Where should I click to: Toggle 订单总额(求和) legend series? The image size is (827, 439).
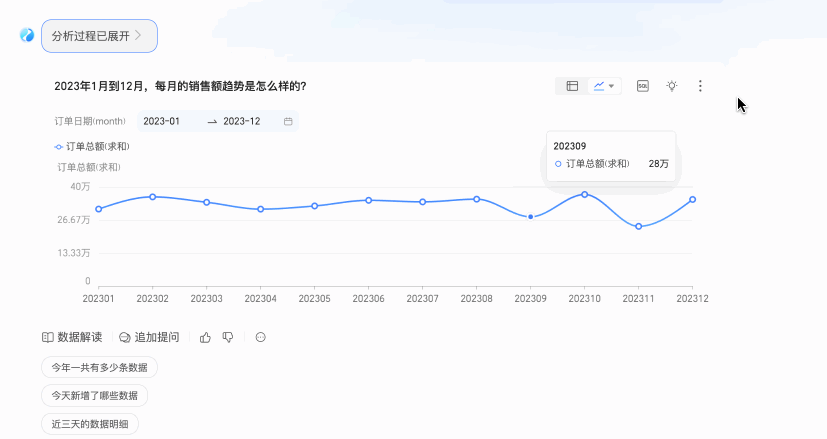92,147
